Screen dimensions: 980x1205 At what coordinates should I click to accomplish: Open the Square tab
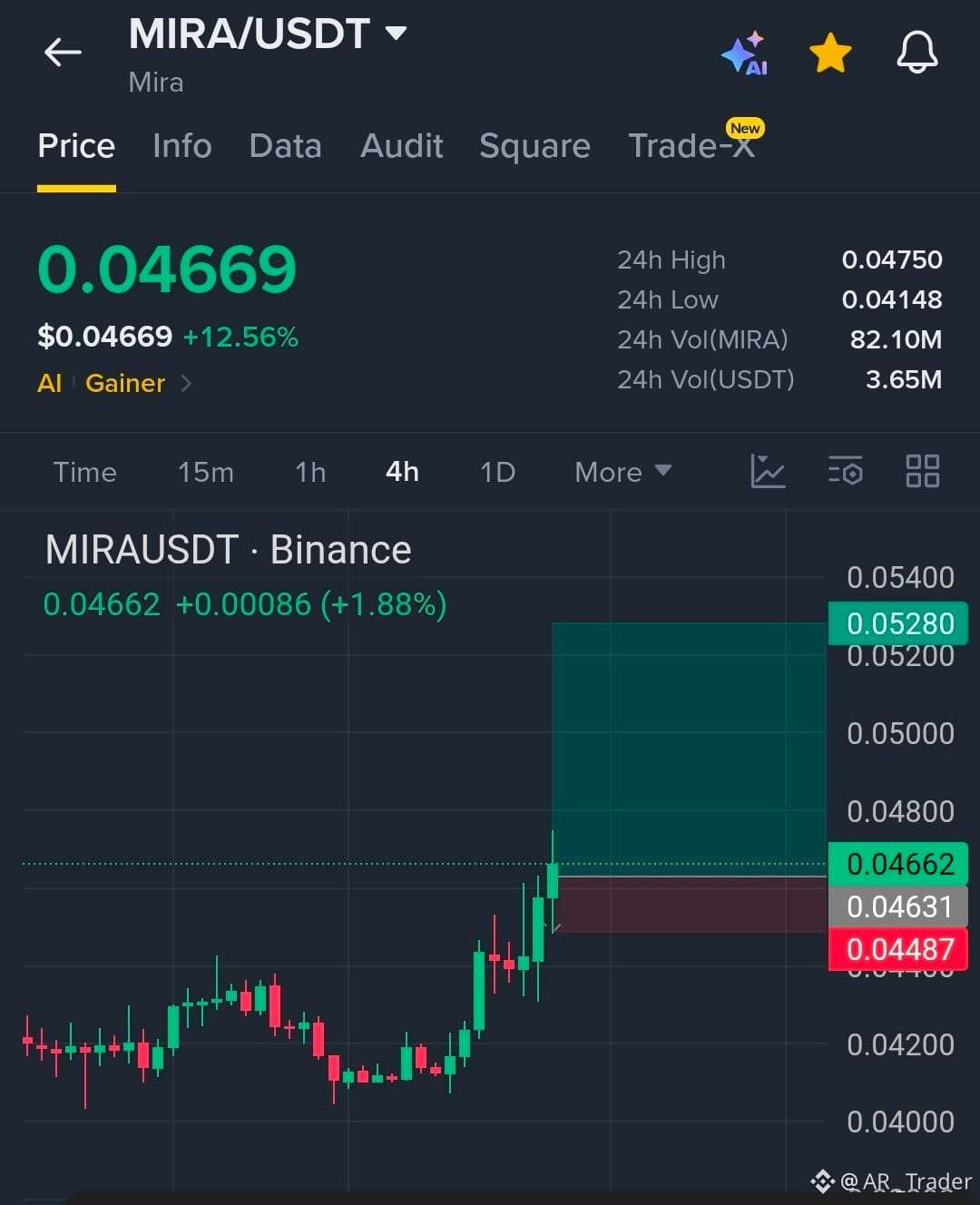click(x=534, y=146)
